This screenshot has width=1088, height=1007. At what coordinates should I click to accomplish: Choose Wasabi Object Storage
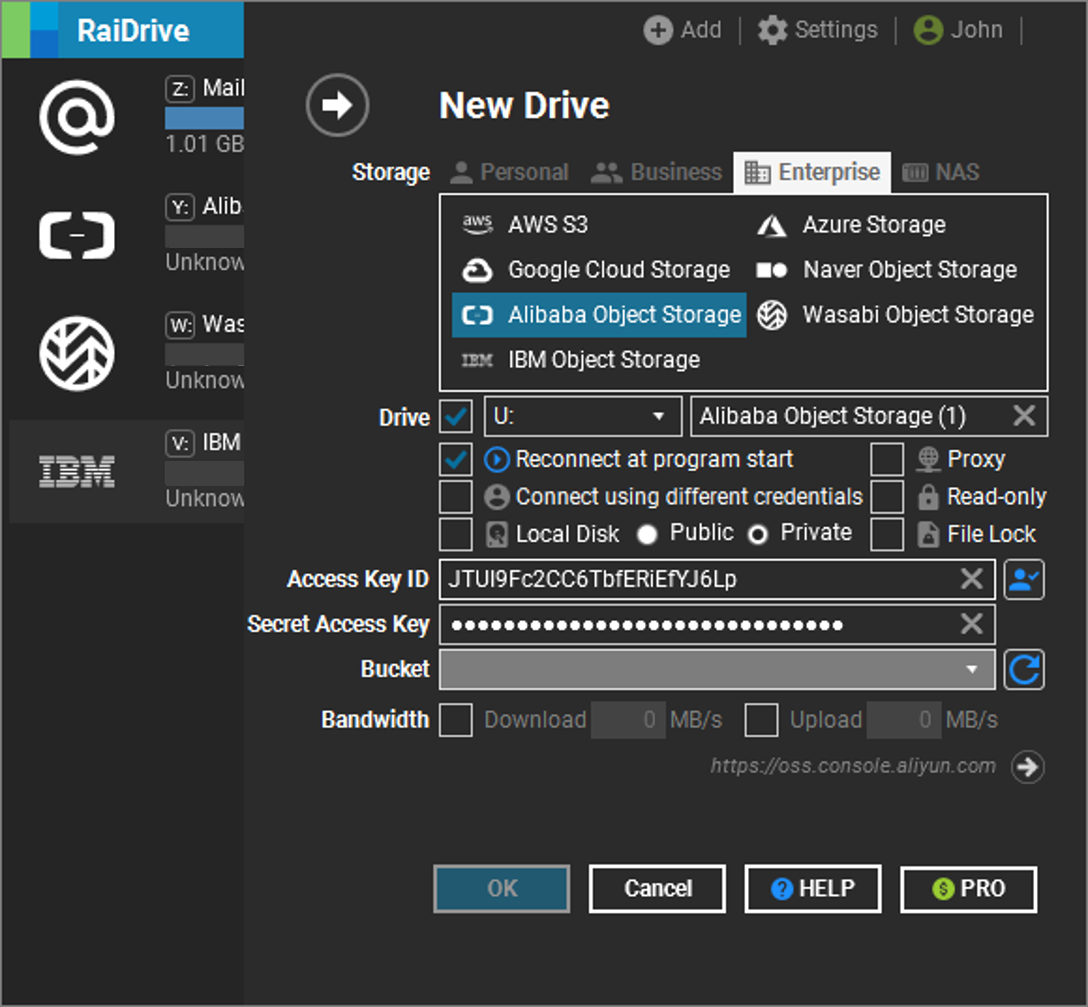895,315
